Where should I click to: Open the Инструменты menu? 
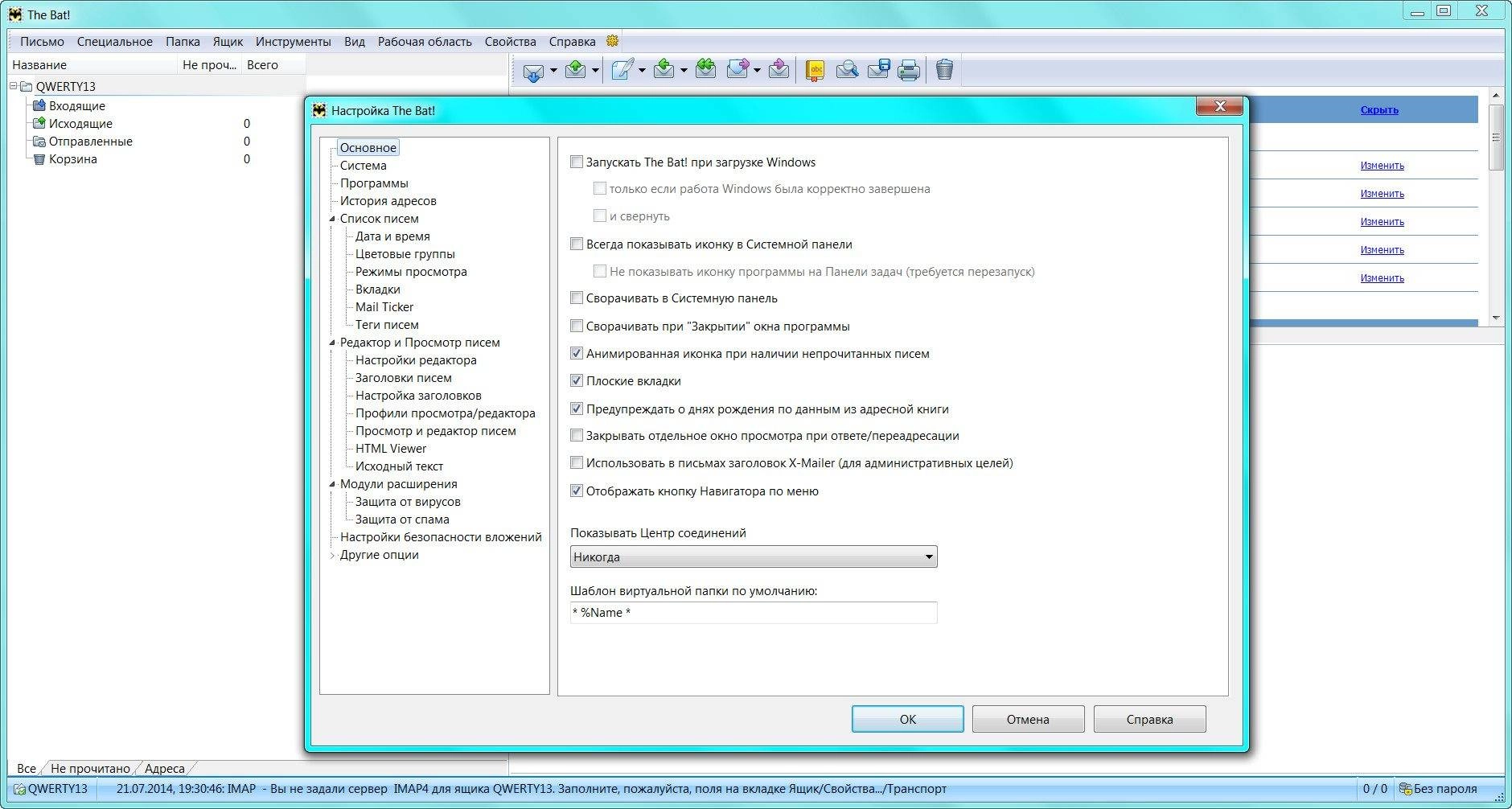point(293,41)
